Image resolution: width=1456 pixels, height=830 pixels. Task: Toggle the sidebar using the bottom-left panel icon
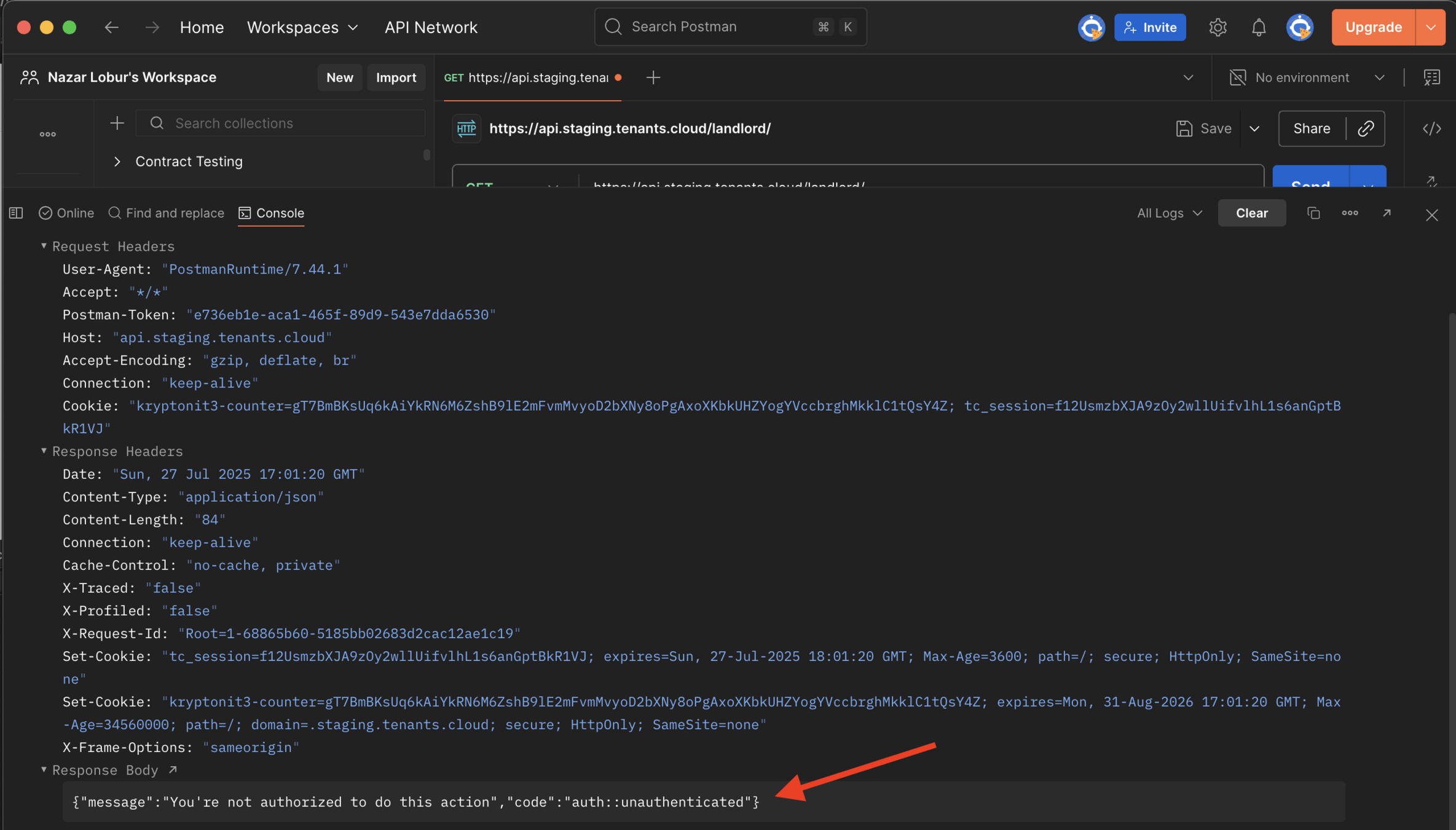pyautogui.click(x=16, y=213)
